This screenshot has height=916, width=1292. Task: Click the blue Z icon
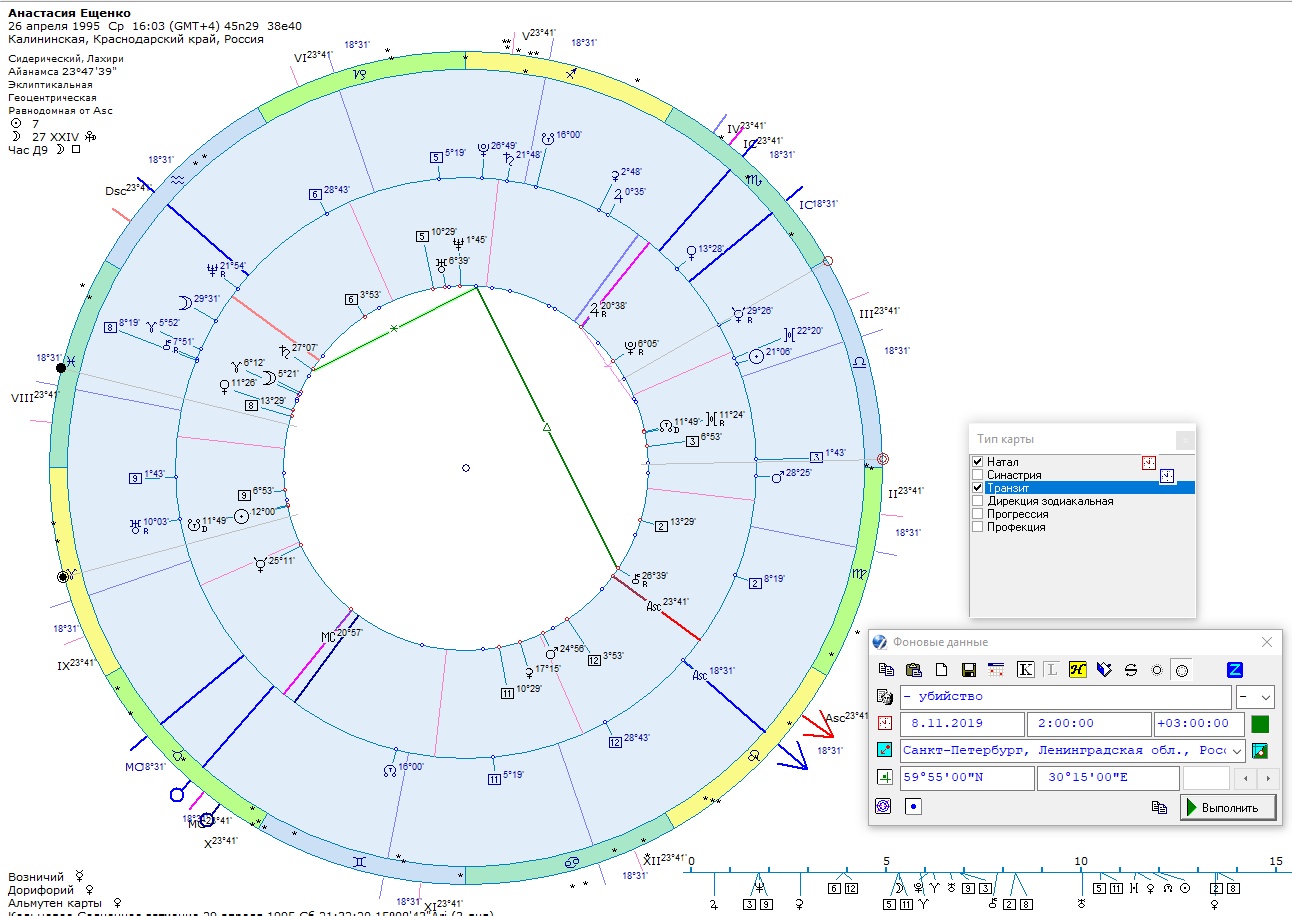click(x=1235, y=670)
